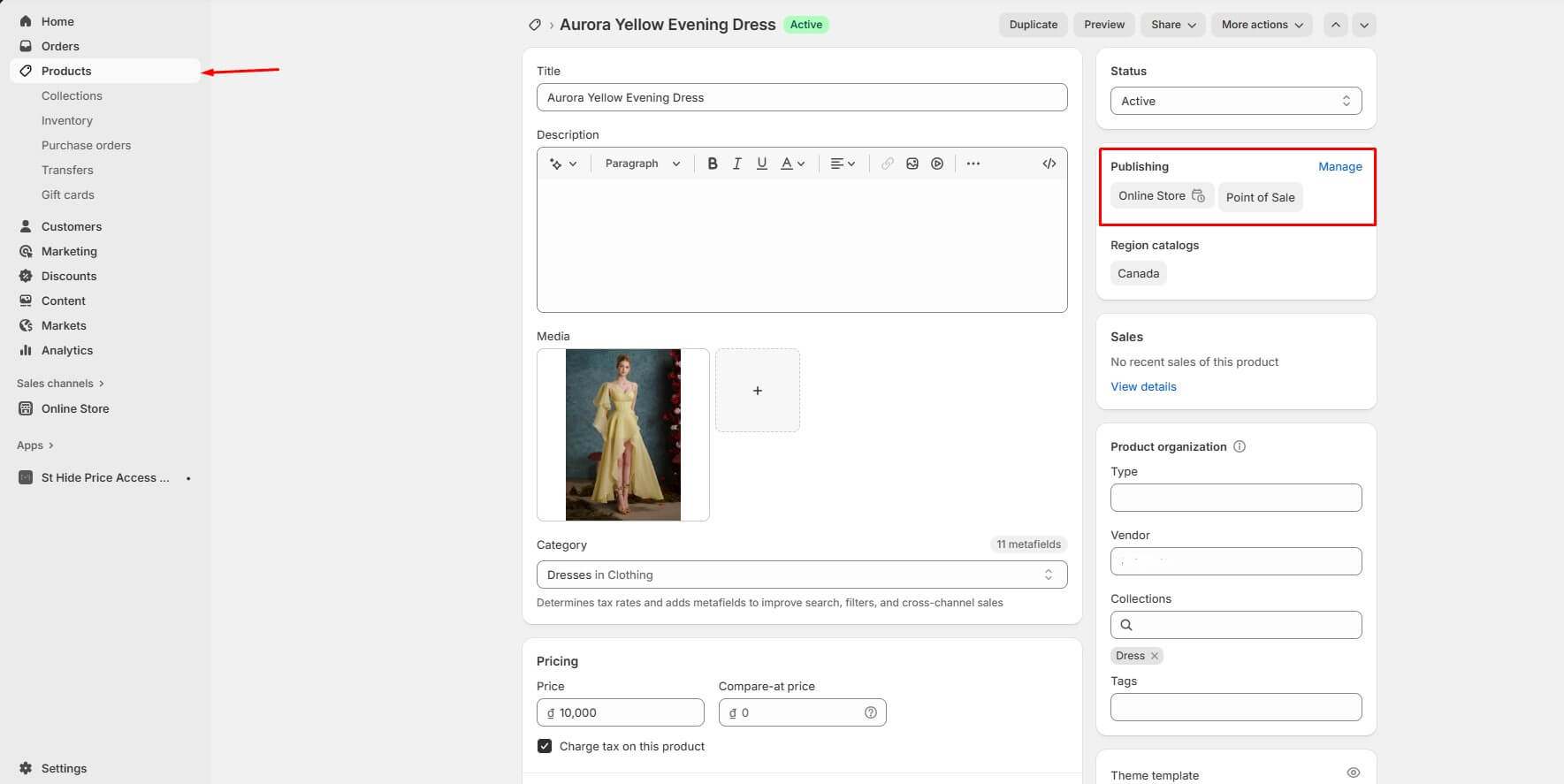Click the Preview button
Image resolution: width=1564 pixels, height=784 pixels.
click(1104, 25)
